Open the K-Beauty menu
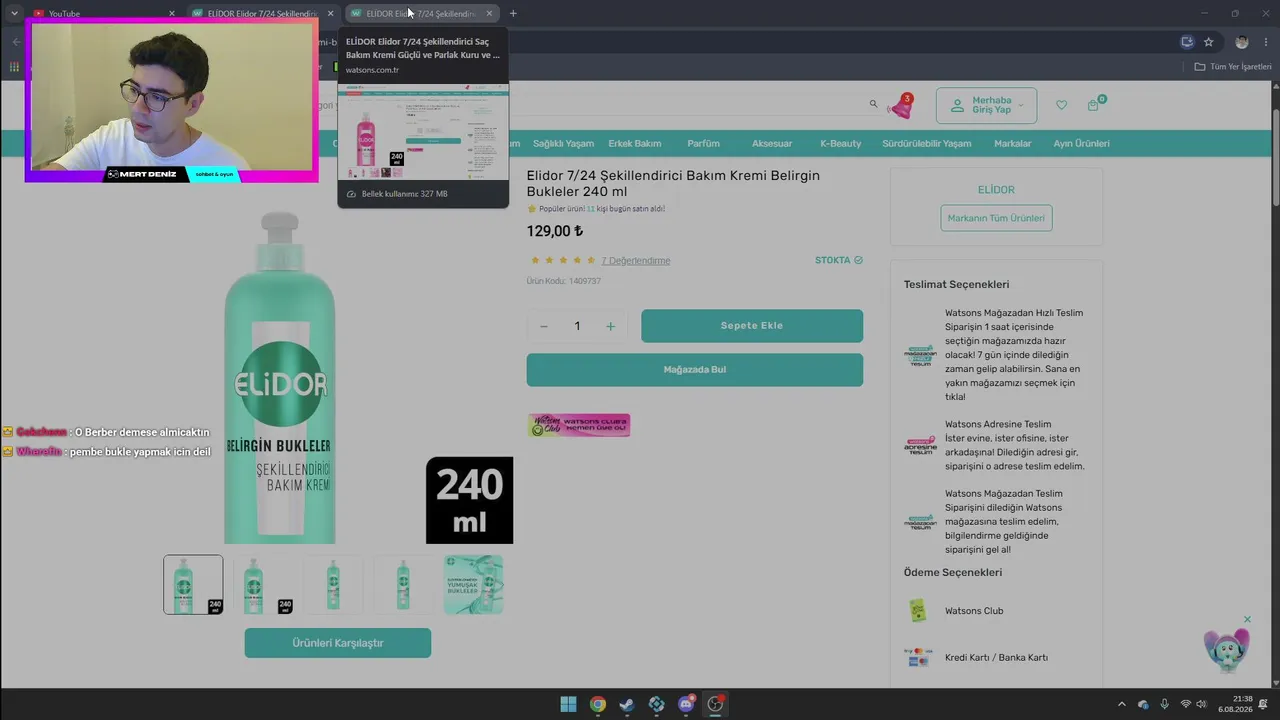The height and width of the screenshot is (720, 1280). click(840, 143)
